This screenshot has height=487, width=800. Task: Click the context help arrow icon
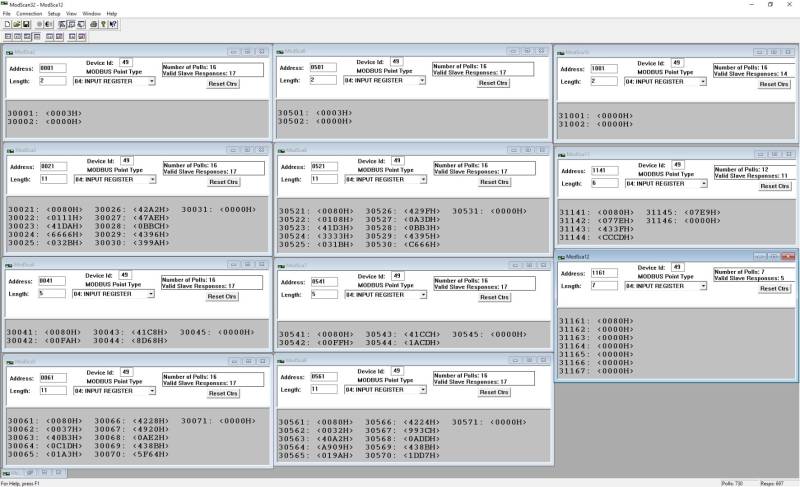tap(113, 23)
